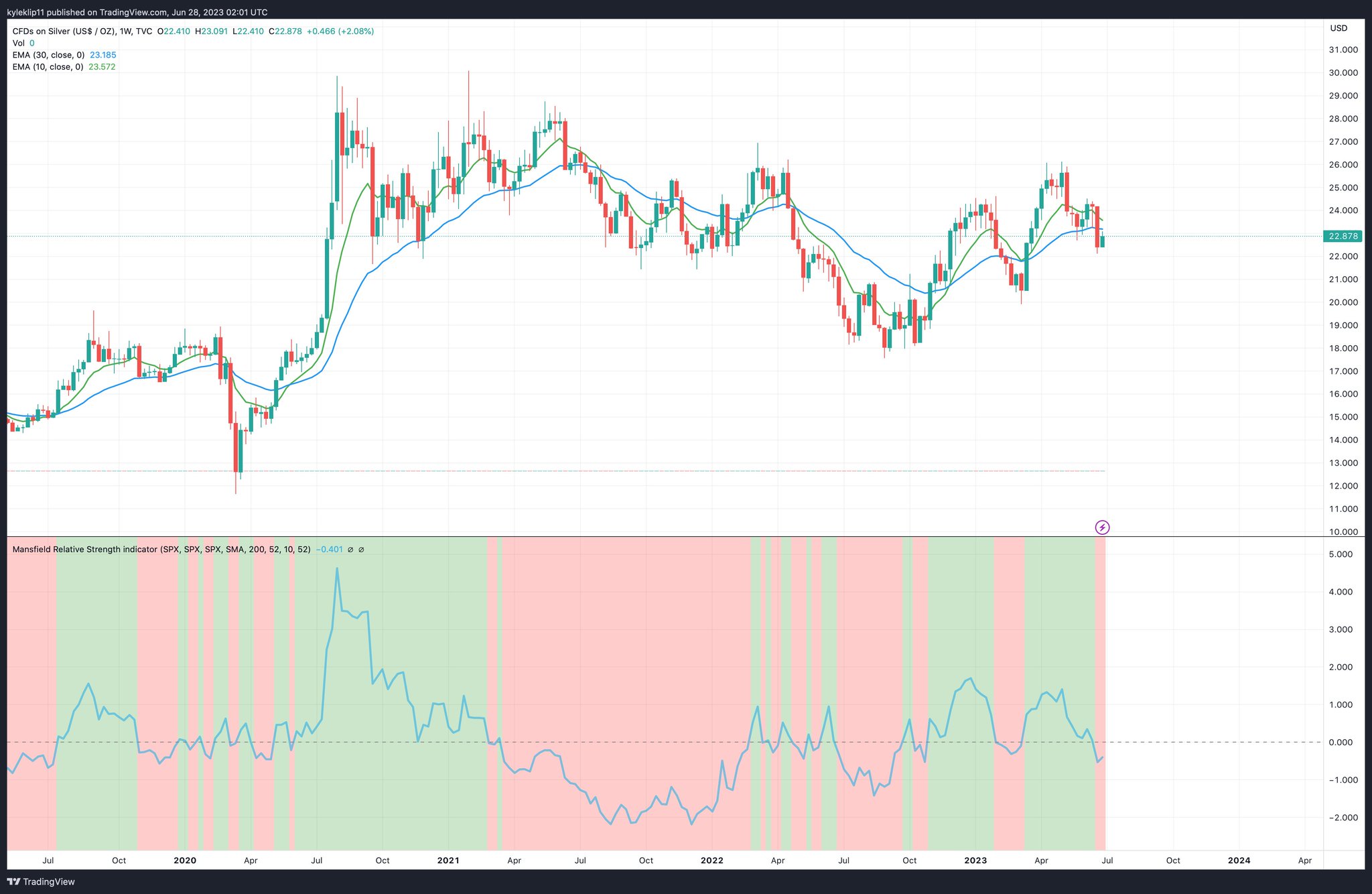Screen dimensions: 1372x894
Task: Click the Vol indicator legend
Action: (18, 42)
